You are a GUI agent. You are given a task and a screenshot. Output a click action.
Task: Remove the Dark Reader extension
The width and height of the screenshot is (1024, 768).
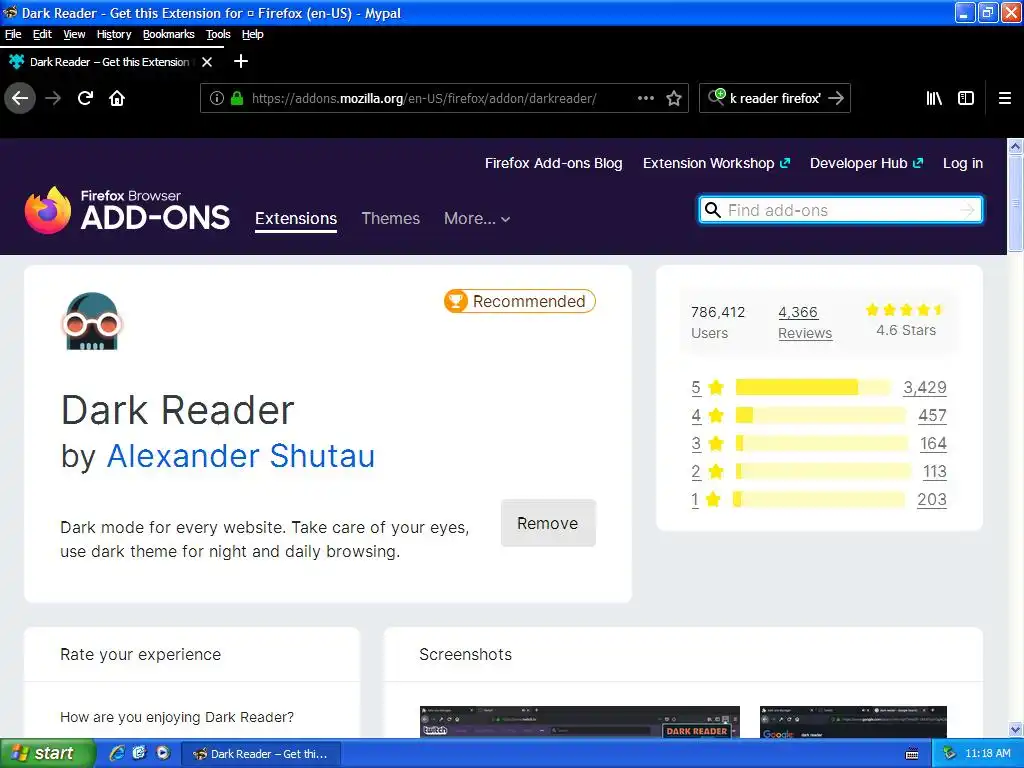pyautogui.click(x=548, y=523)
